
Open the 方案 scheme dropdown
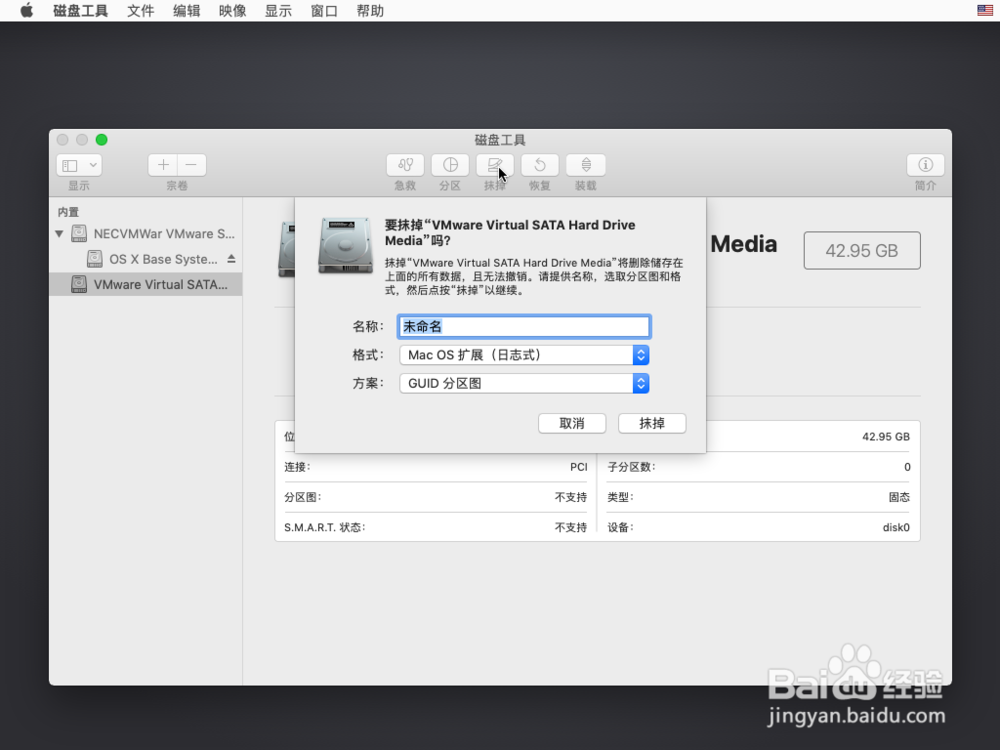point(524,383)
